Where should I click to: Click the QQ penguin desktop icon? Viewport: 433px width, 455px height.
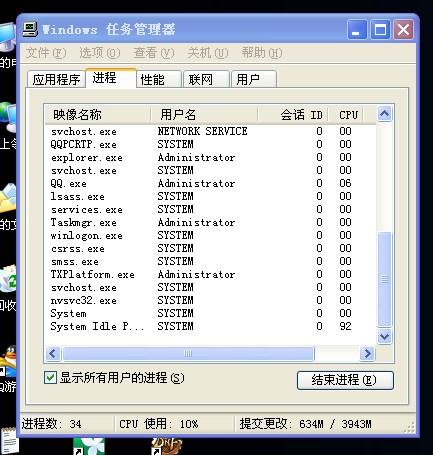pos(8,362)
